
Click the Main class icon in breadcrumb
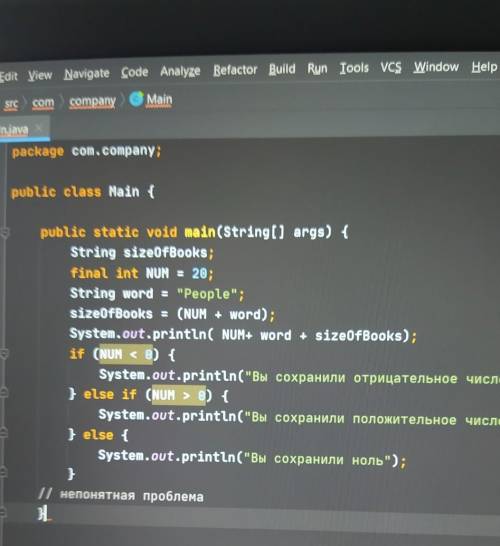136,99
